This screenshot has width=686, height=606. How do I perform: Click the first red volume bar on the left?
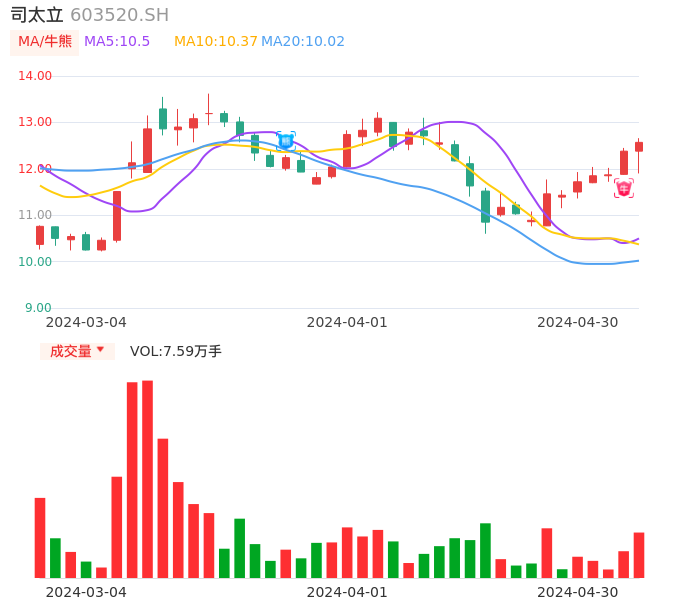point(40,537)
